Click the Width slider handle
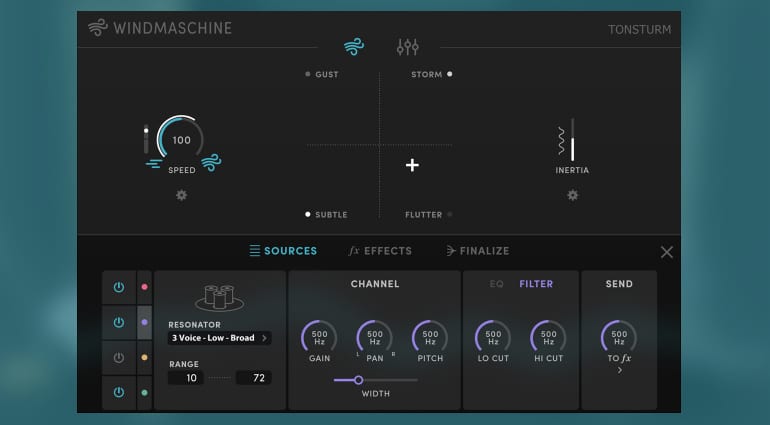 click(358, 380)
